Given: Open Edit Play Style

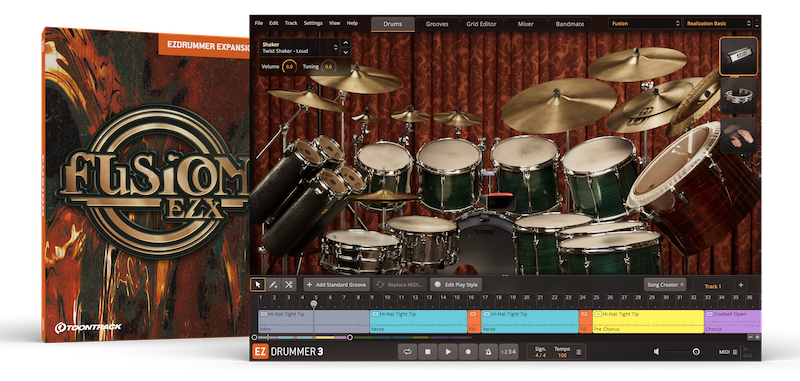Looking at the screenshot, I should [x=456, y=285].
